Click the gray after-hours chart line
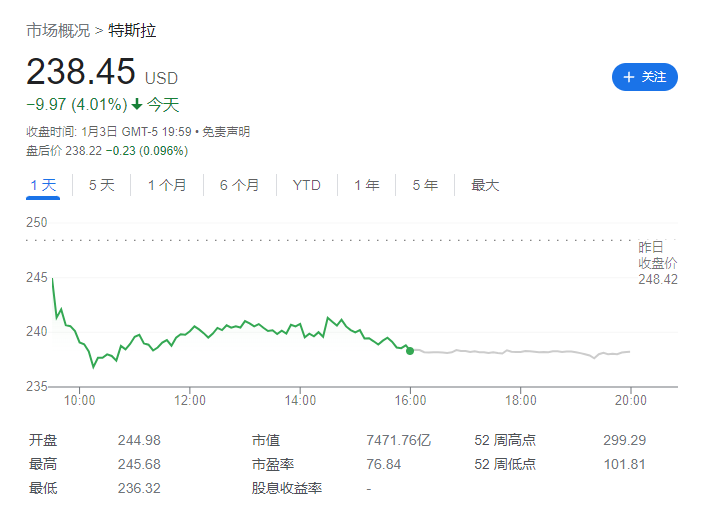The height and width of the screenshot is (506, 706). coord(520,351)
